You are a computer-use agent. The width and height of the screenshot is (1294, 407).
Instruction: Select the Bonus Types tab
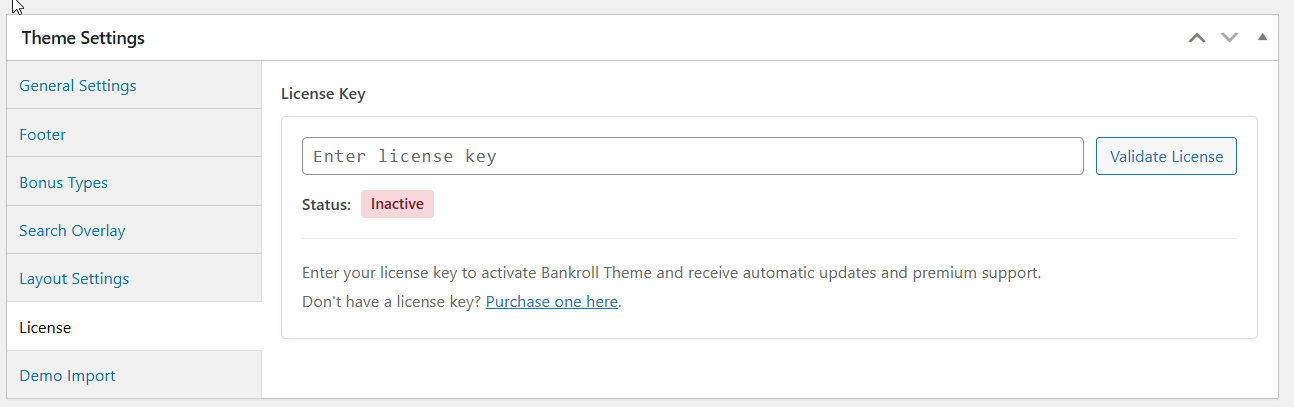tap(64, 183)
